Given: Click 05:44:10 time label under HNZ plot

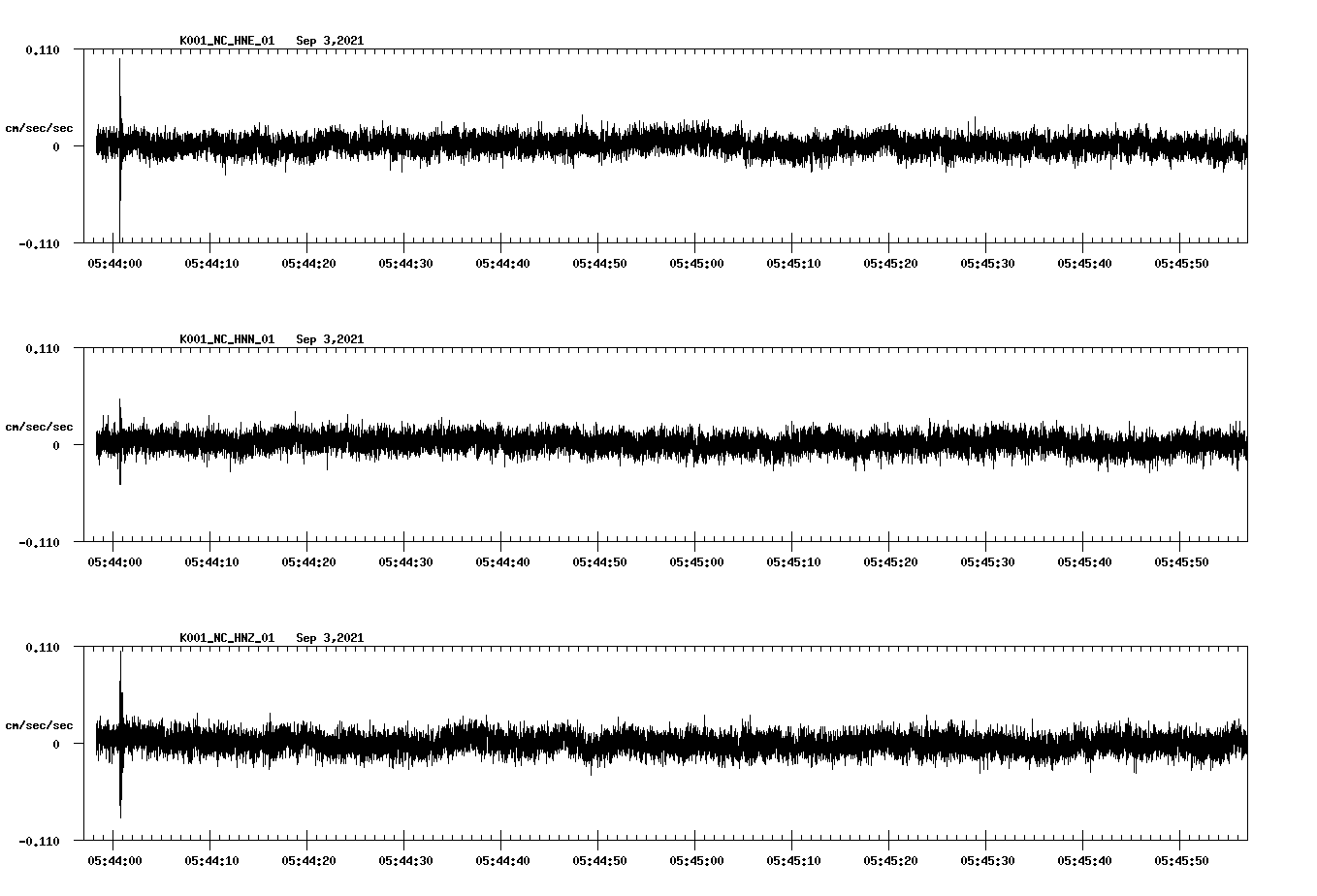Looking at the screenshot, I should pyautogui.click(x=212, y=860).
